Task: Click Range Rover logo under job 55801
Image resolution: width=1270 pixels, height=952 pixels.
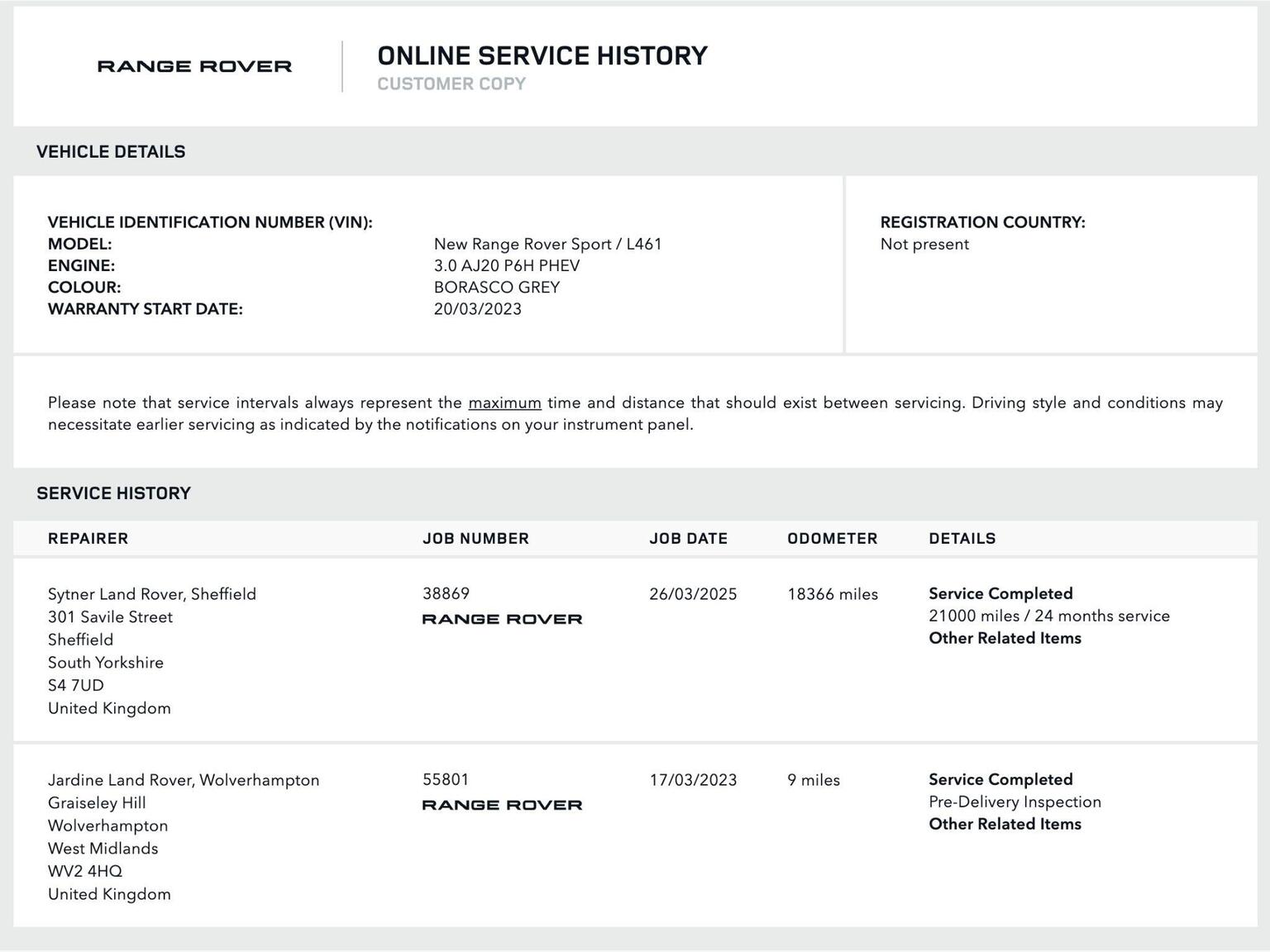Action: [x=502, y=805]
